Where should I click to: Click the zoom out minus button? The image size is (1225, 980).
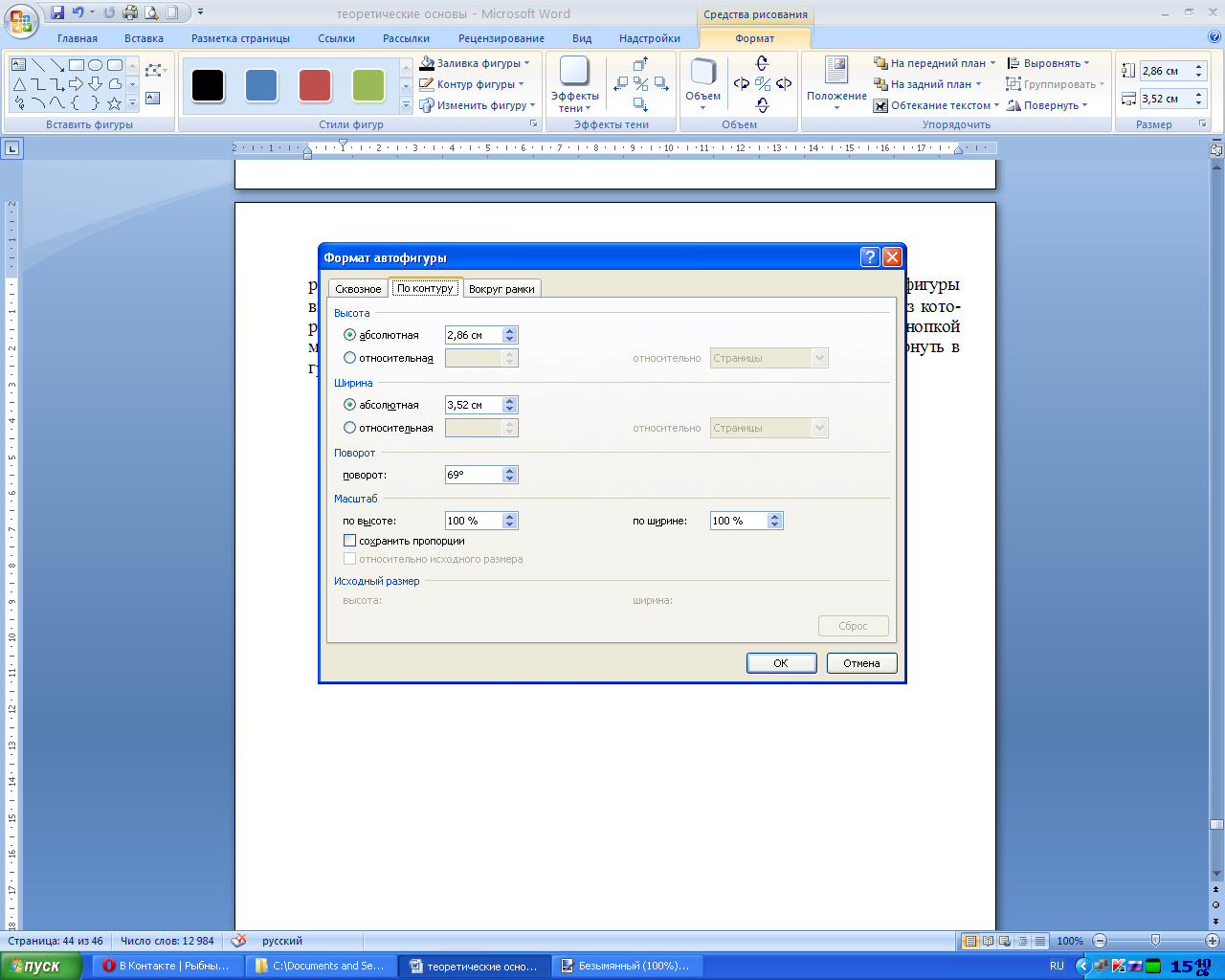(1100, 941)
